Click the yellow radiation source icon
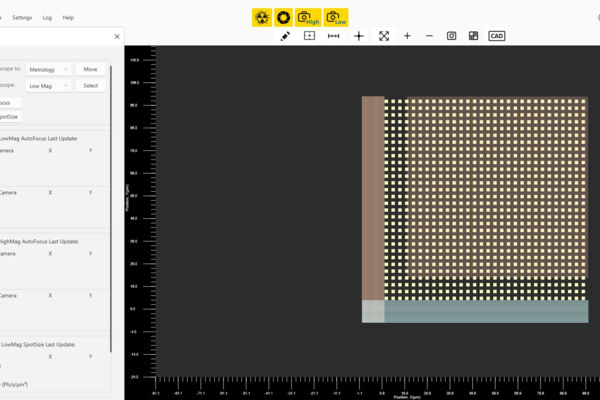600x400 pixels. (262, 18)
